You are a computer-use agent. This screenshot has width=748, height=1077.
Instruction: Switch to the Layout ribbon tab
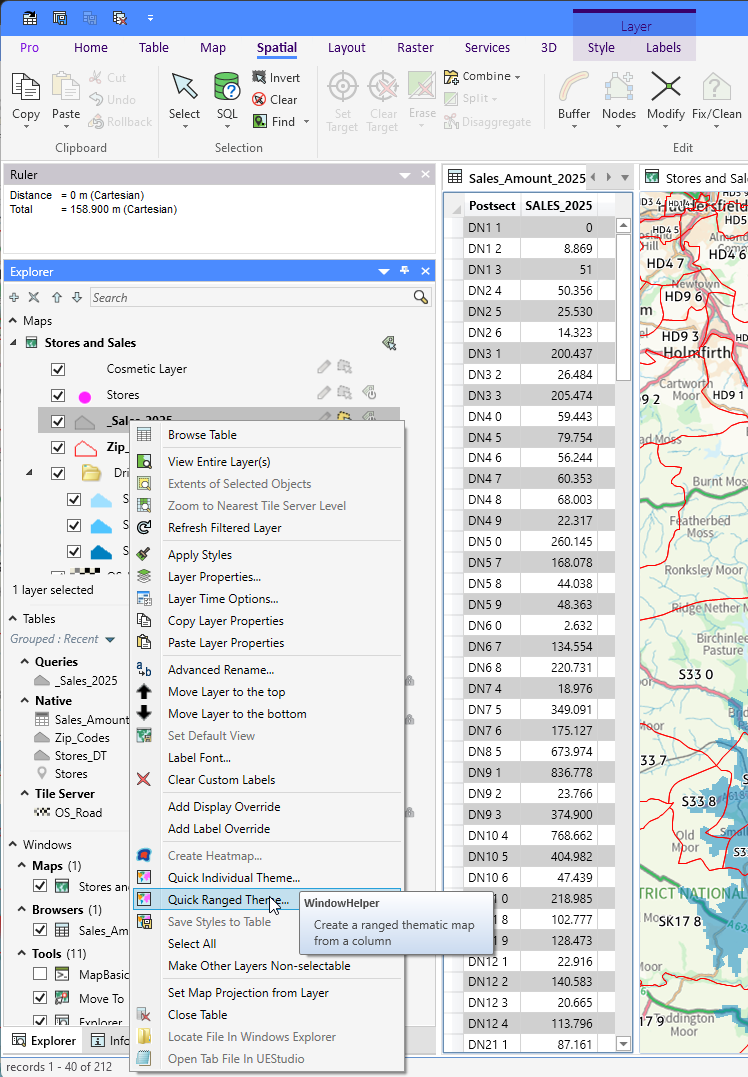[x=346, y=47]
